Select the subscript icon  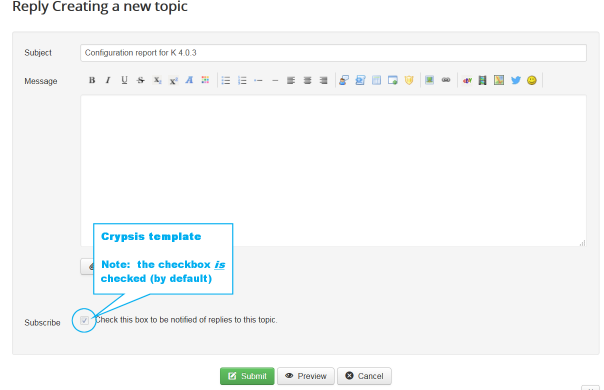[x=157, y=80]
